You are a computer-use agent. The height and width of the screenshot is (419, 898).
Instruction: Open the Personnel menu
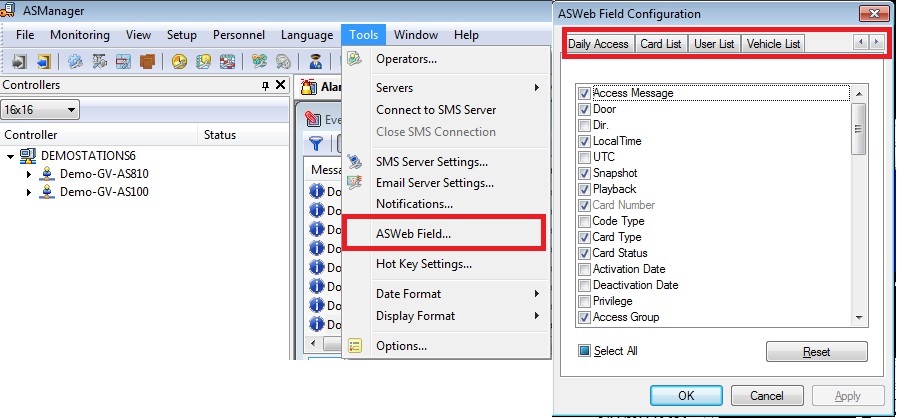coord(239,35)
